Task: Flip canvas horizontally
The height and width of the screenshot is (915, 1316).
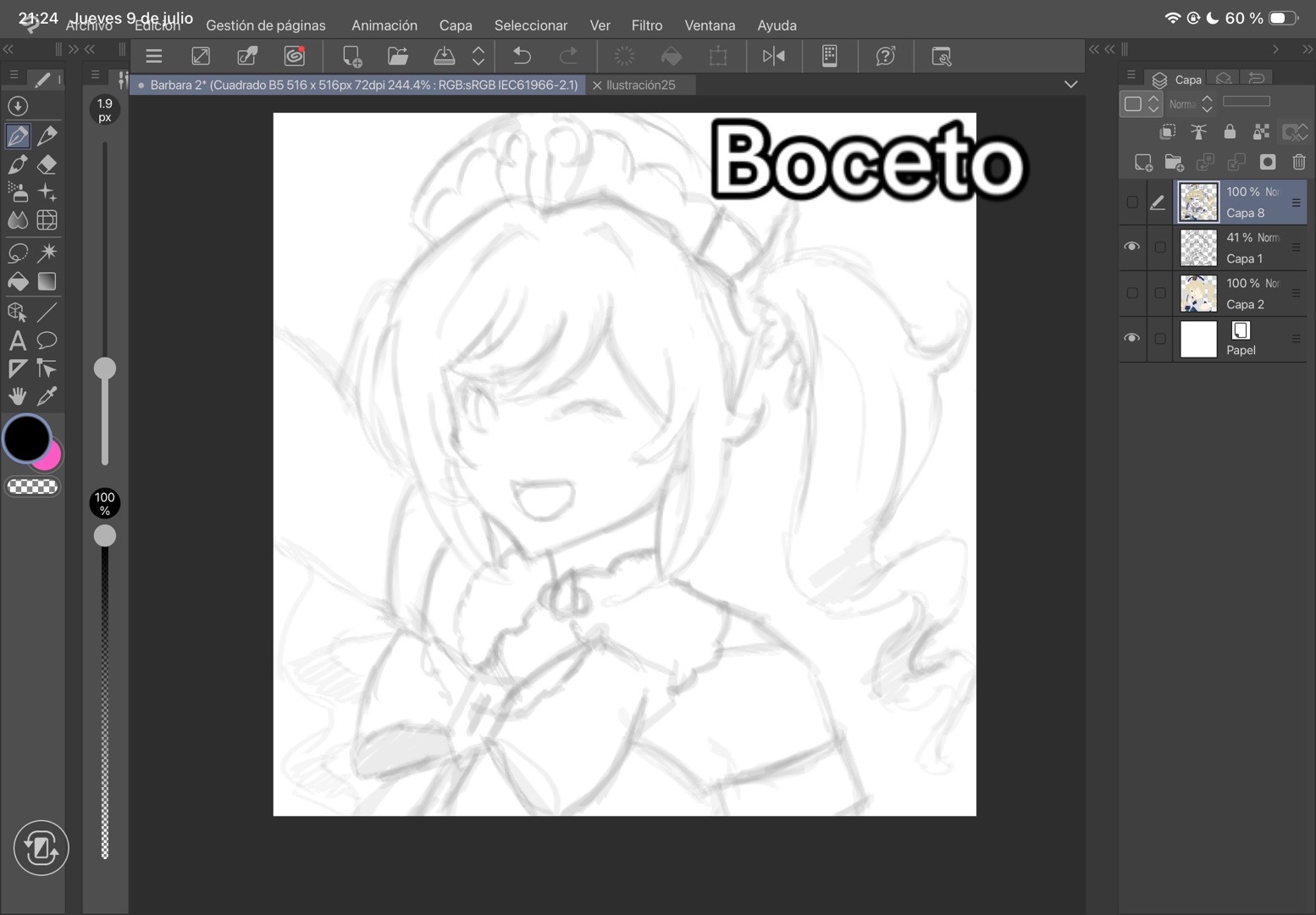Action: coord(774,57)
